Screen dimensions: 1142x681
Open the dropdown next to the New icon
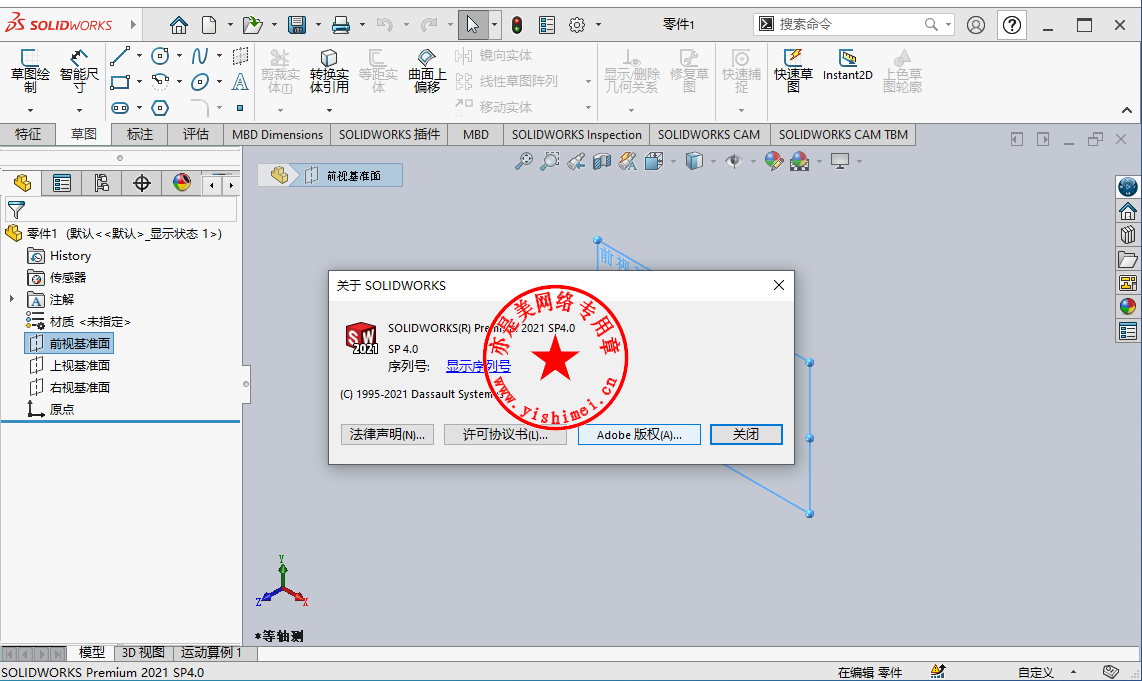pos(230,25)
